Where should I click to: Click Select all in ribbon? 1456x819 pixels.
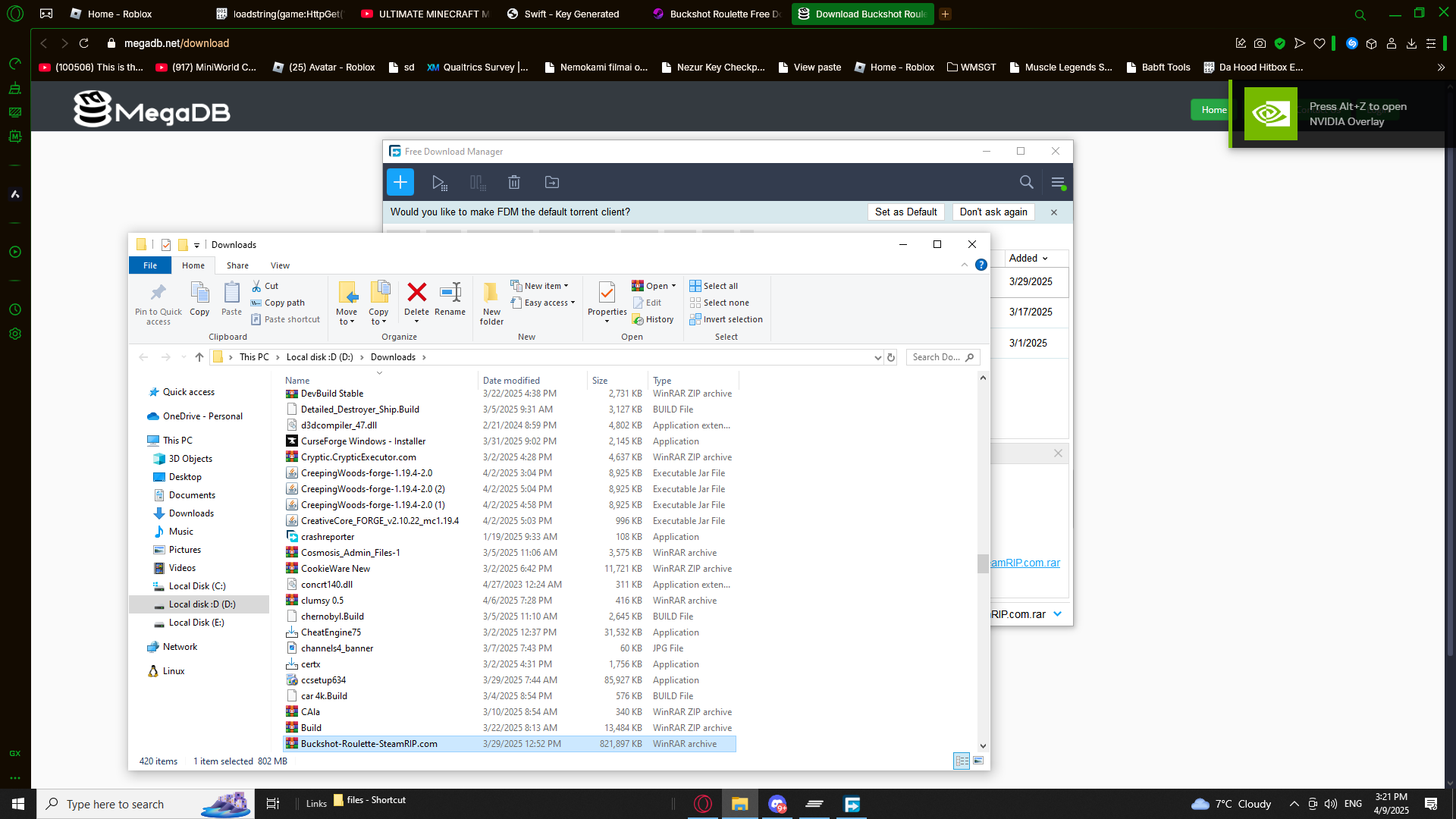point(714,286)
